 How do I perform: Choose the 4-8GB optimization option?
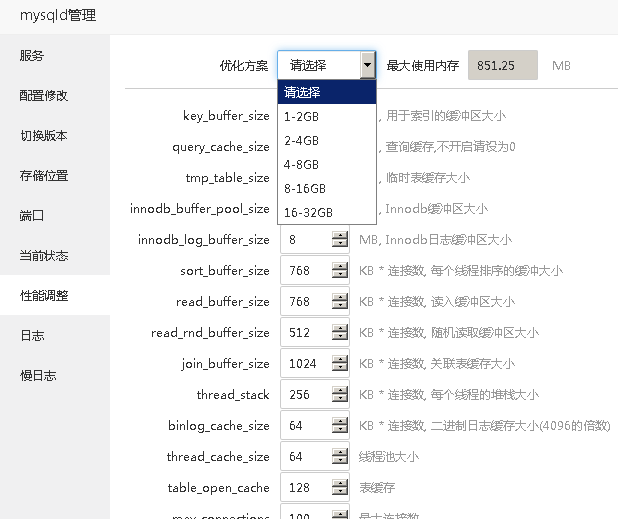[x=327, y=164]
